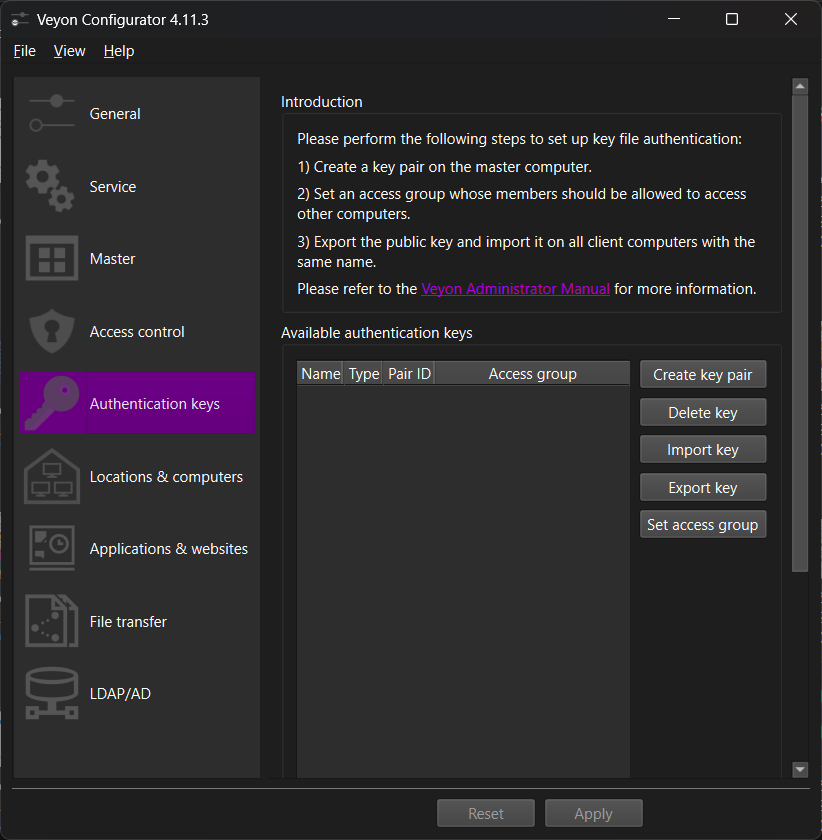This screenshot has height=840, width=822.
Task: Click the Import key button
Action: 703,449
